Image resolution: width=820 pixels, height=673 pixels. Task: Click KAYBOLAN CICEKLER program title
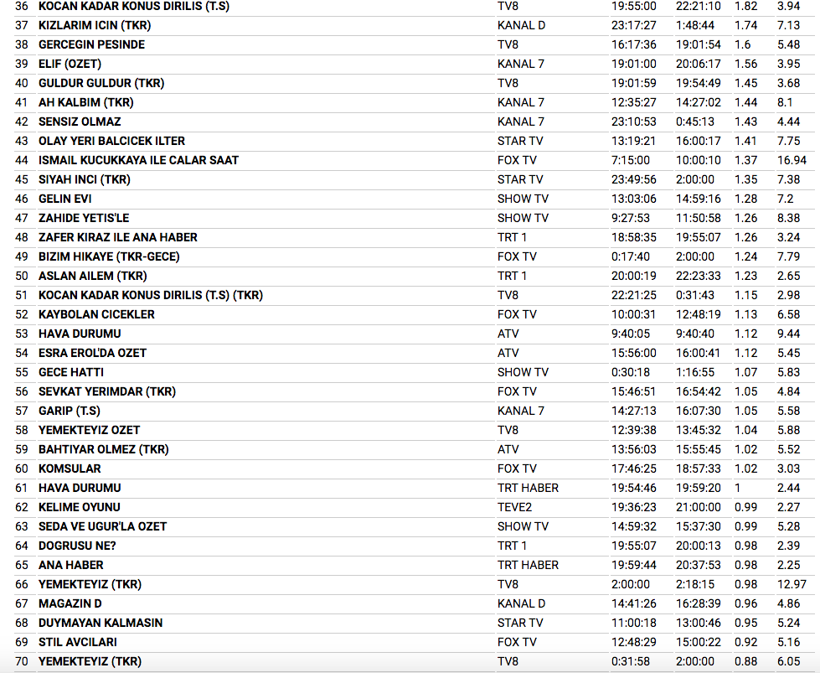[96, 314]
